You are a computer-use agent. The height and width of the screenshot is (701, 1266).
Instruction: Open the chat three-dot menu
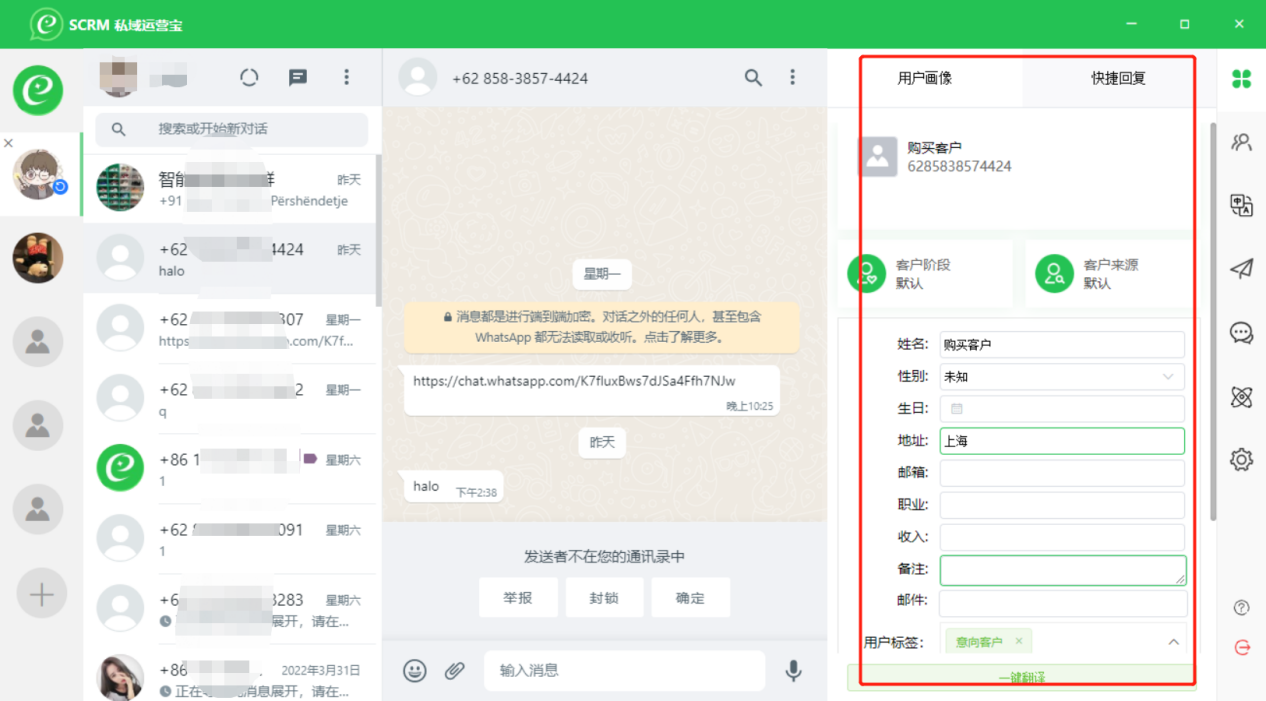[792, 77]
